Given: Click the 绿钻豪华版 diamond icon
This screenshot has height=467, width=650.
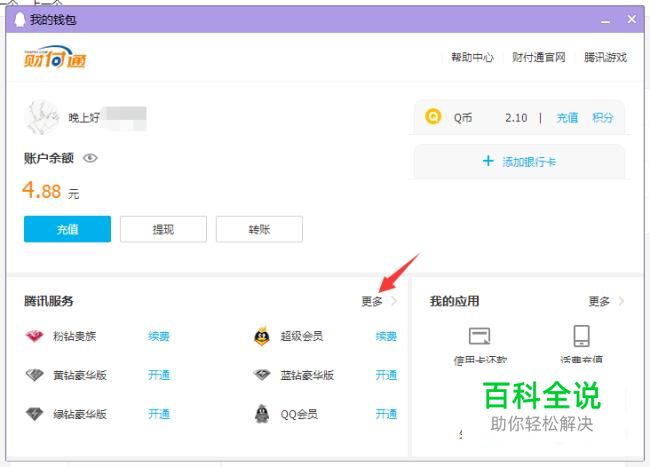Looking at the screenshot, I should (x=34, y=414).
